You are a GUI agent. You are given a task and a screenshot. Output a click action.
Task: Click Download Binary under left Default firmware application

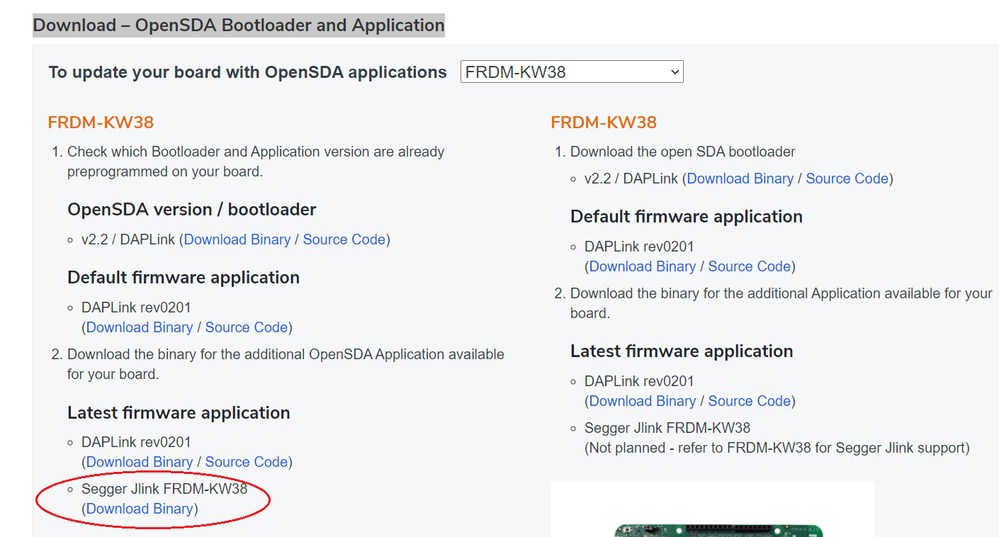(139, 327)
